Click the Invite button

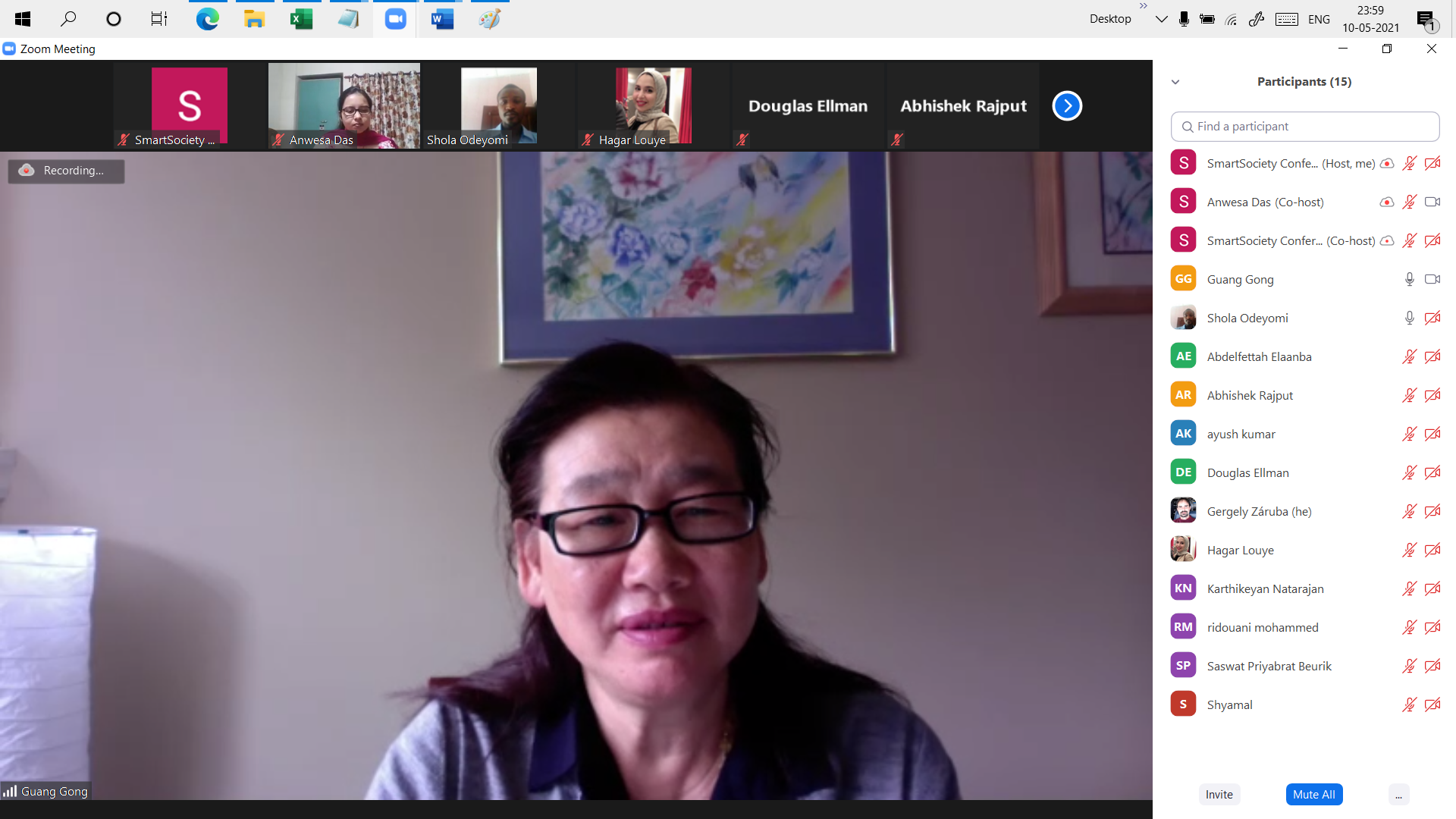(x=1219, y=794)
